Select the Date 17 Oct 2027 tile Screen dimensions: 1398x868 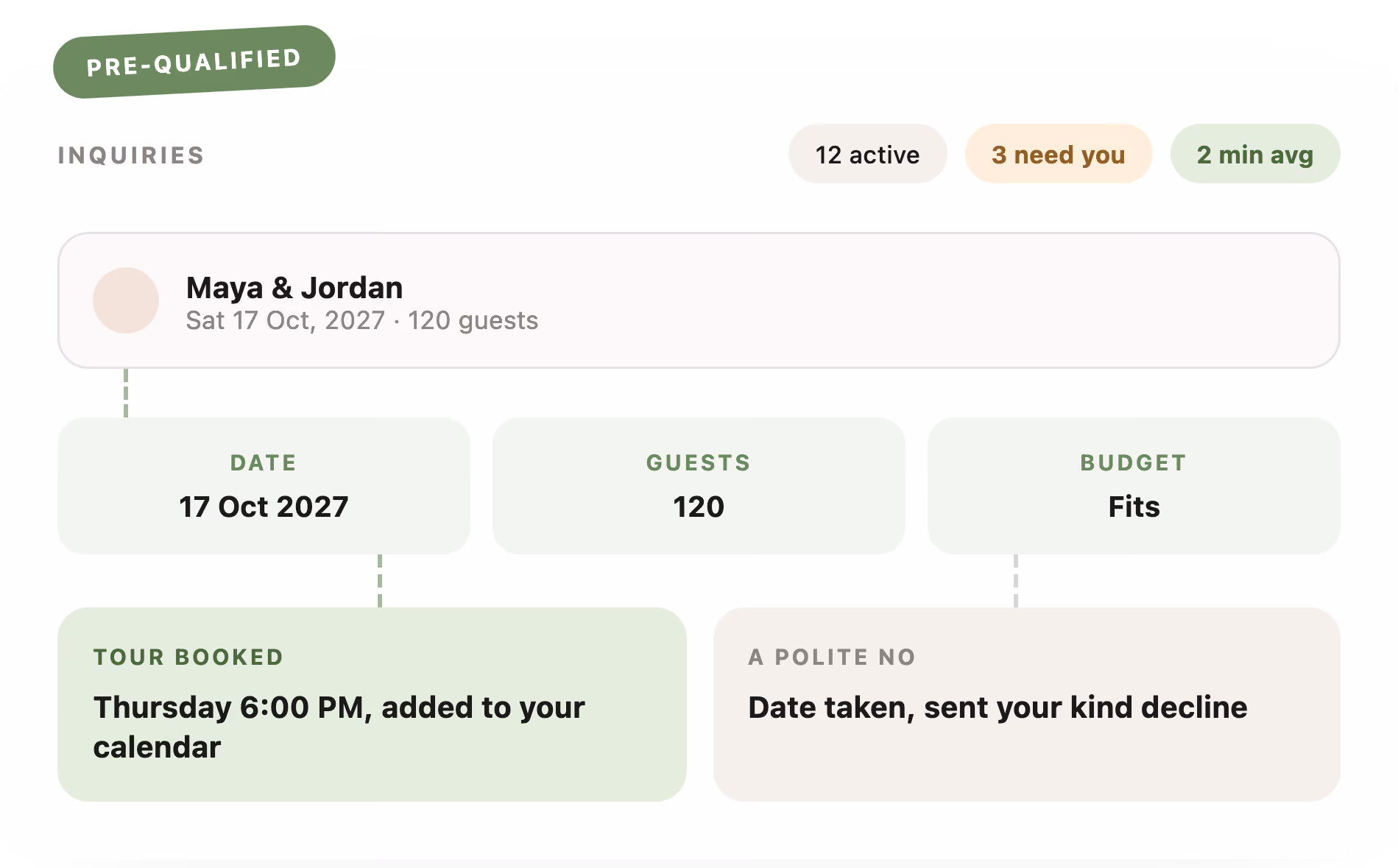point(264,486)
